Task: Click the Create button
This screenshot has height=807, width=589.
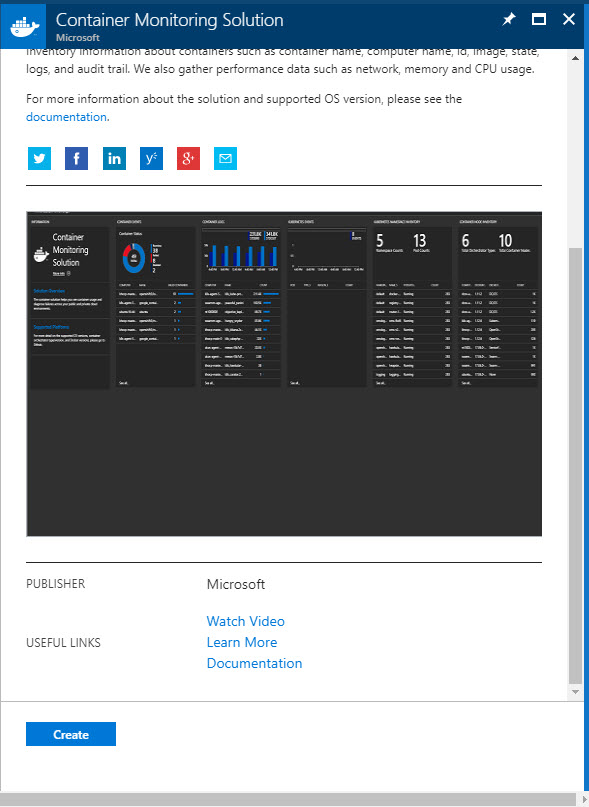Action: [71, 734]
